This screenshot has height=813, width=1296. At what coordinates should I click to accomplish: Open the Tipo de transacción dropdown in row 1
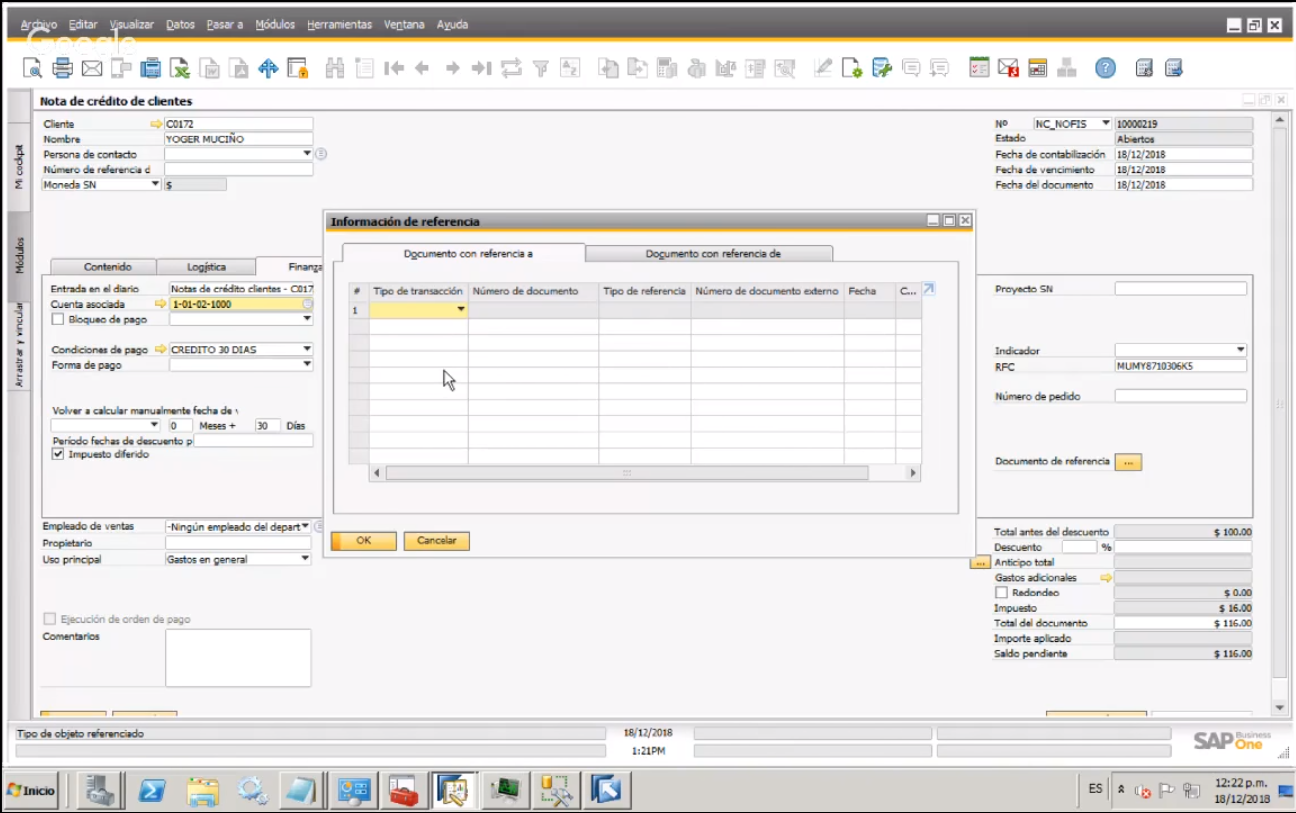click(x=459, y=309)
